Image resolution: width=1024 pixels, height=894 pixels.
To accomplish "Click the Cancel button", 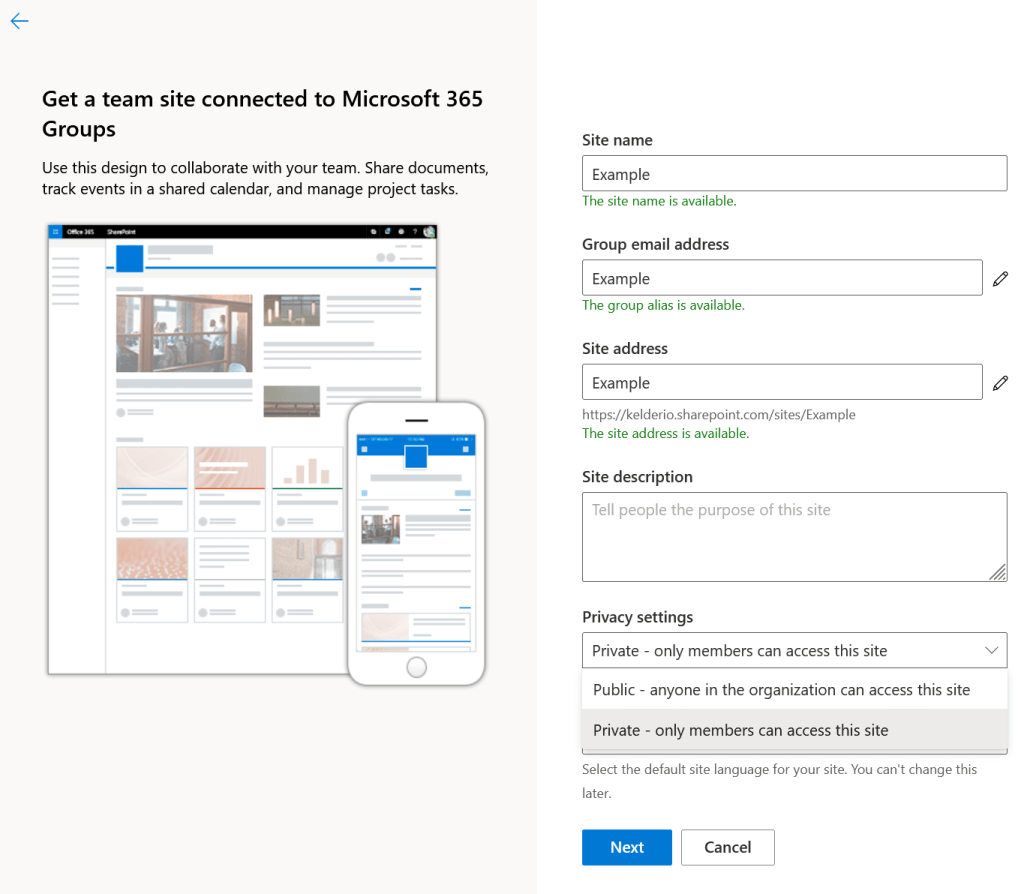I will pos(727,847).
